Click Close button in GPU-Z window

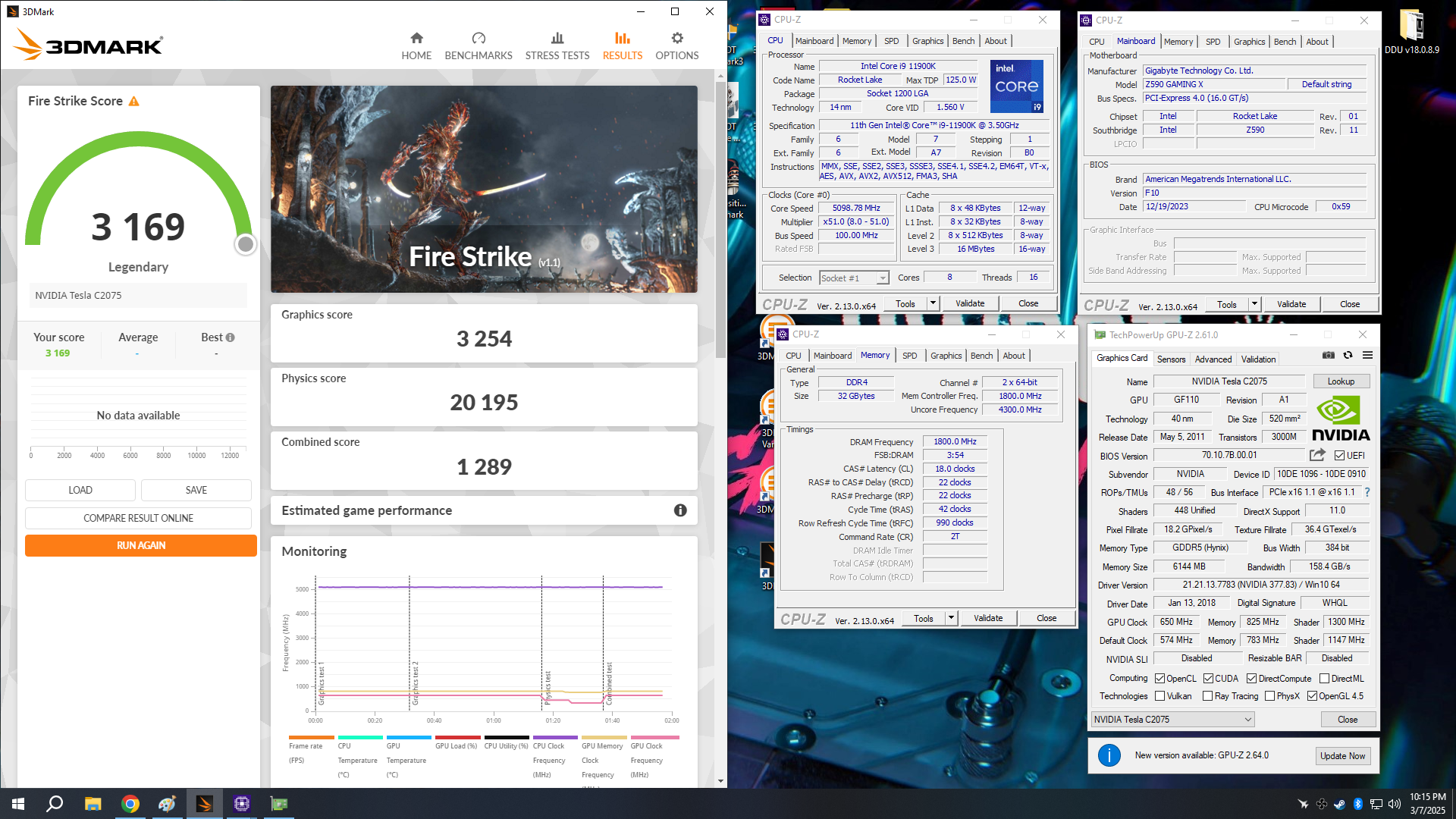tap(1348, 720)
